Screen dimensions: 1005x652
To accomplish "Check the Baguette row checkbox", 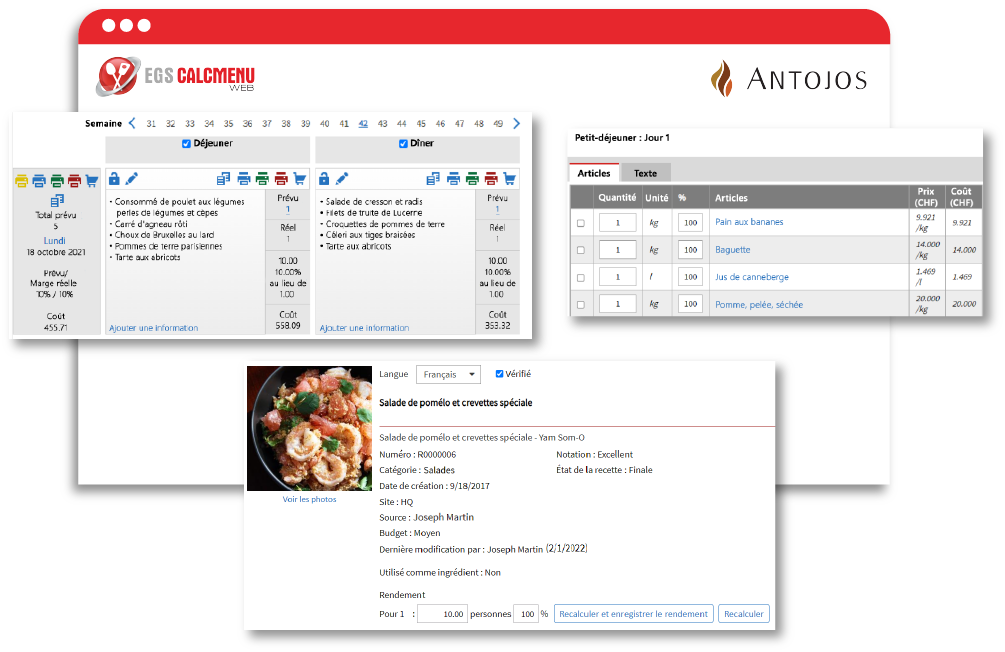I will tap(581, 250).
